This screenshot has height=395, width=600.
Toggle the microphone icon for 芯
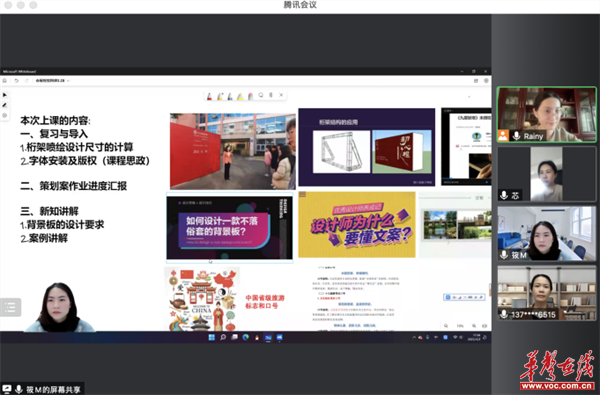pos(504,195)
